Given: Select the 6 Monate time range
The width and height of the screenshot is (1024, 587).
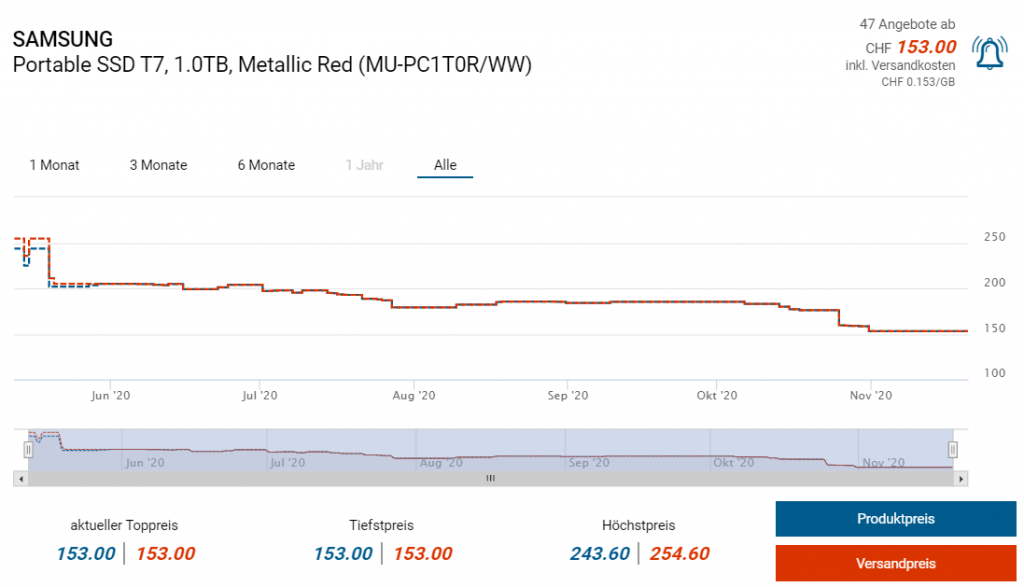Looking at the screenshot, I should coord(266,165).
